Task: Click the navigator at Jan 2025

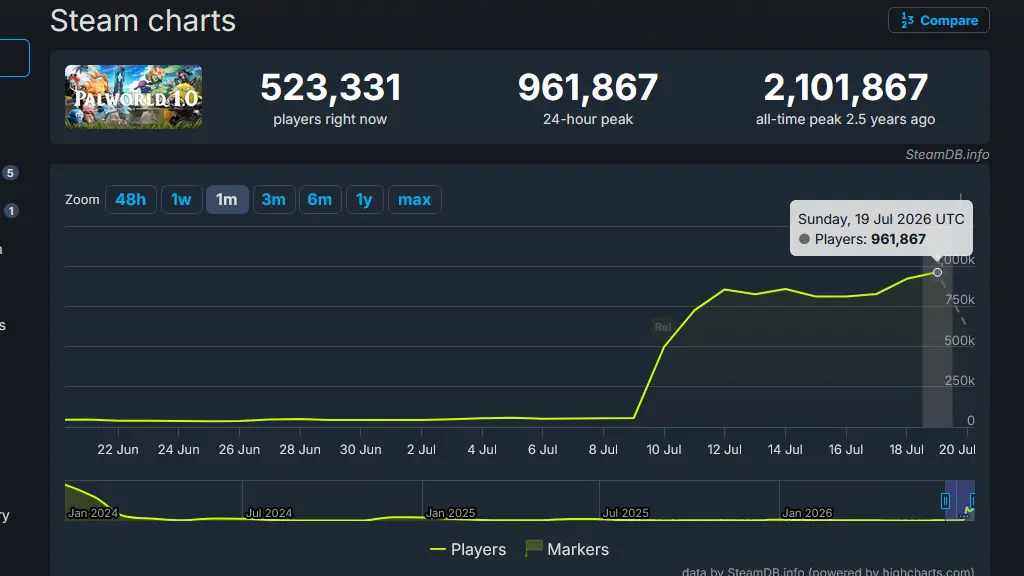Action: 450,513
